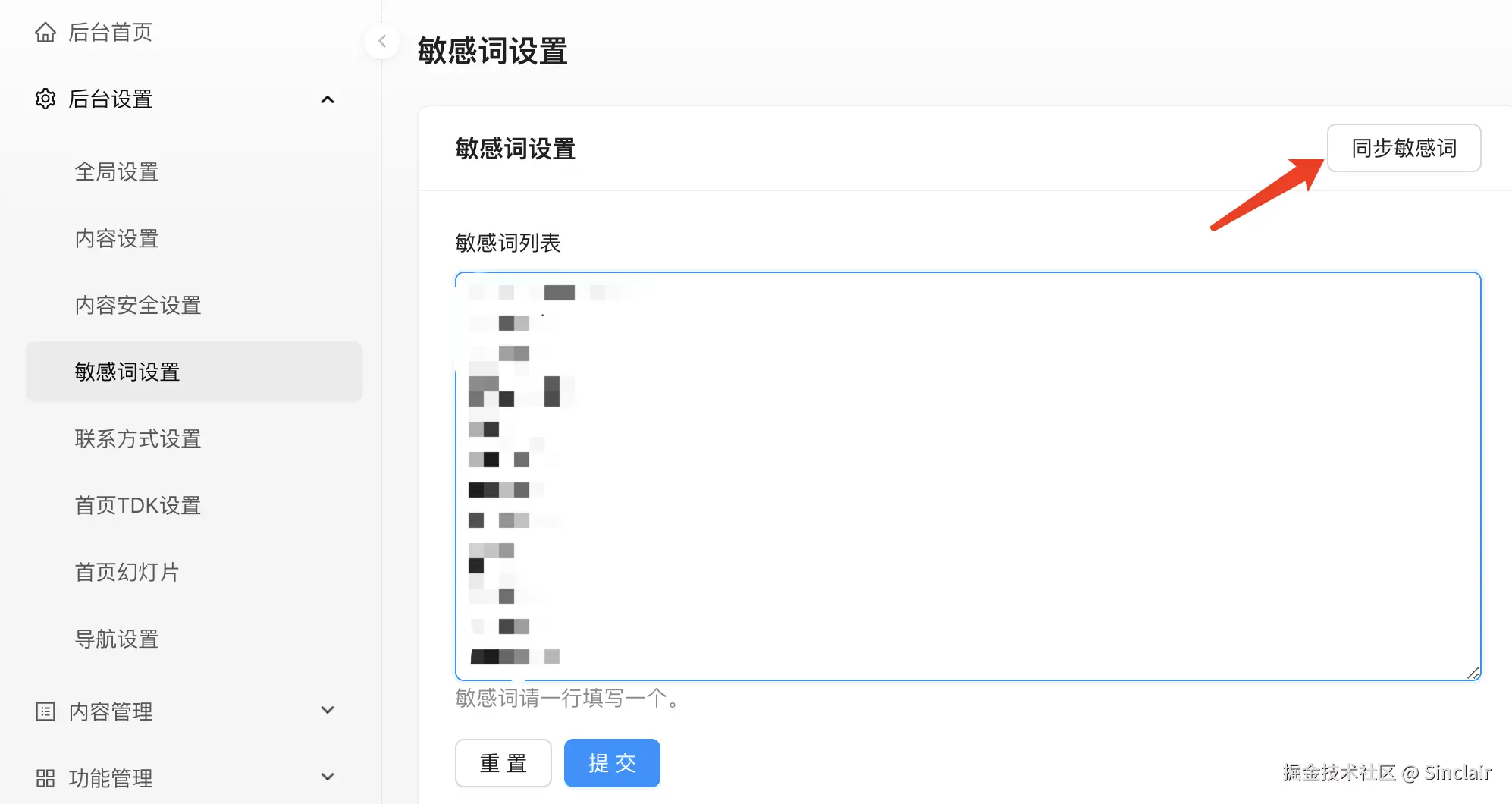Click the 同步敏感词 button

(x=1404, y=148)
